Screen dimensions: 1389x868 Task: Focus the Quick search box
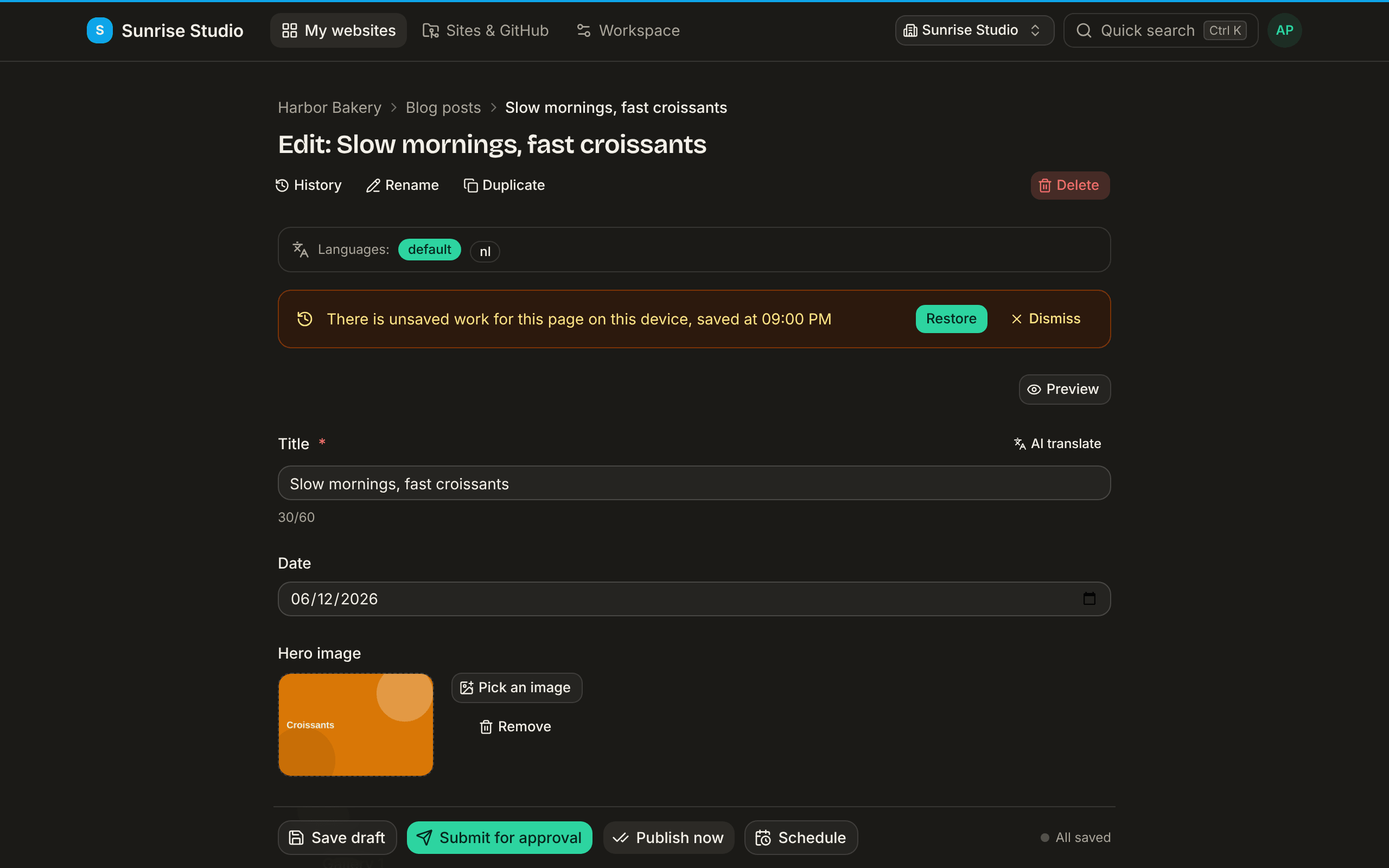[1161, 30]
